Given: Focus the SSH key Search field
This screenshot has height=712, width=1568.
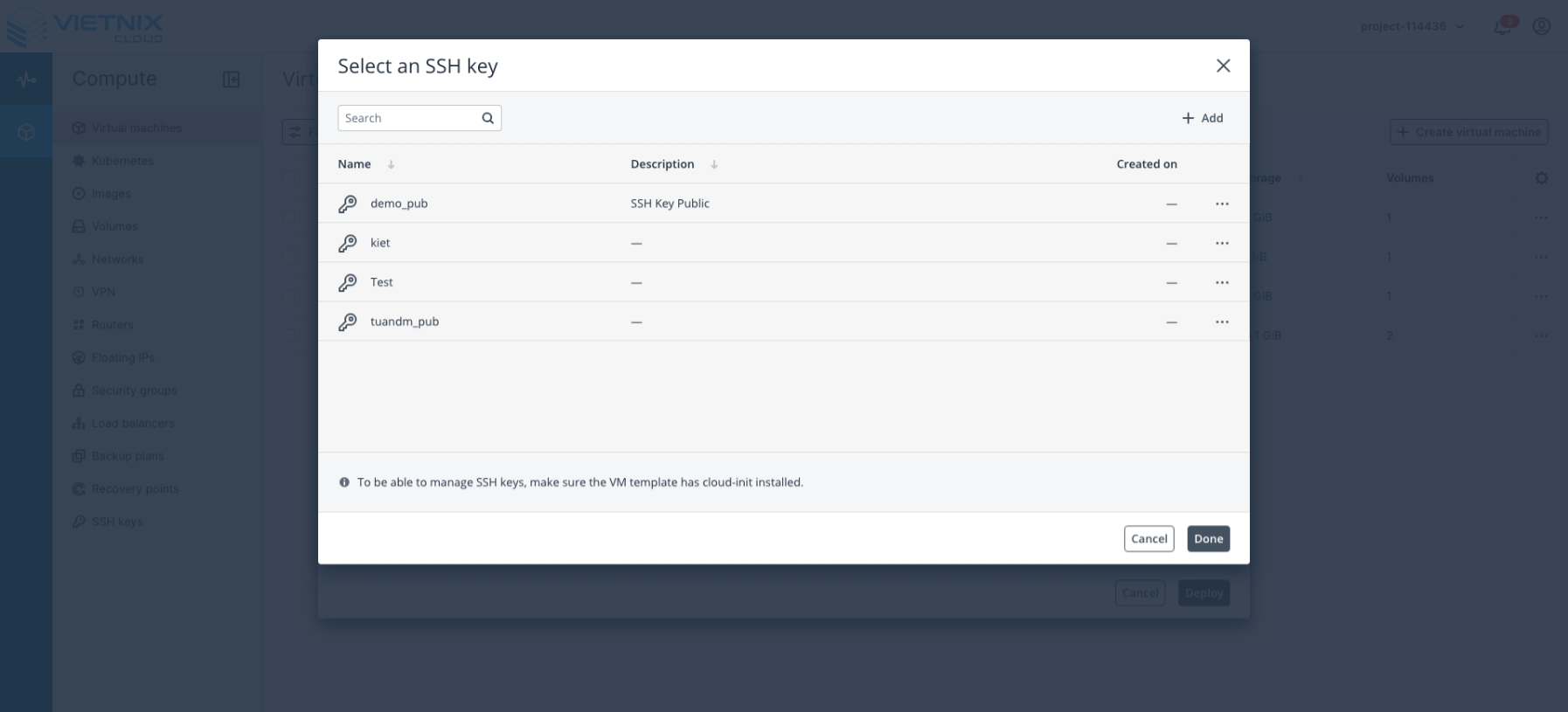Looking at the screenshot, I should click(420, 118).
